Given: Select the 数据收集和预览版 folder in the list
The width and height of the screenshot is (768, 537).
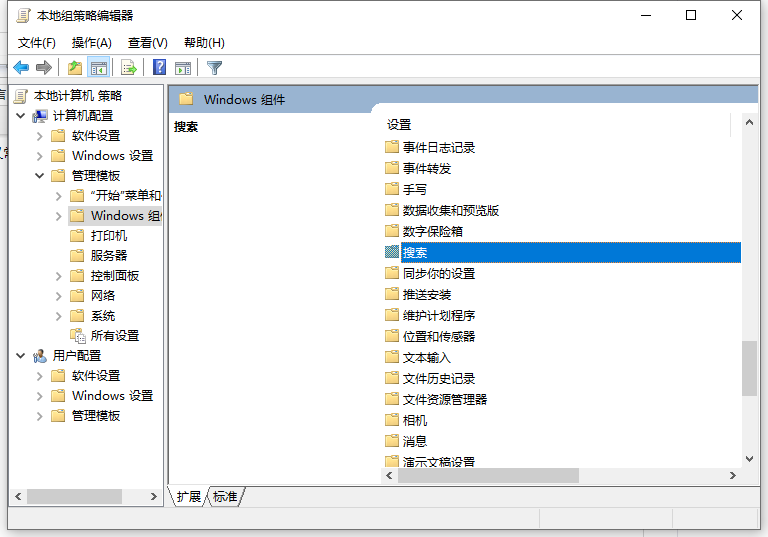Looking at the screenshot, I should [450, 210].
